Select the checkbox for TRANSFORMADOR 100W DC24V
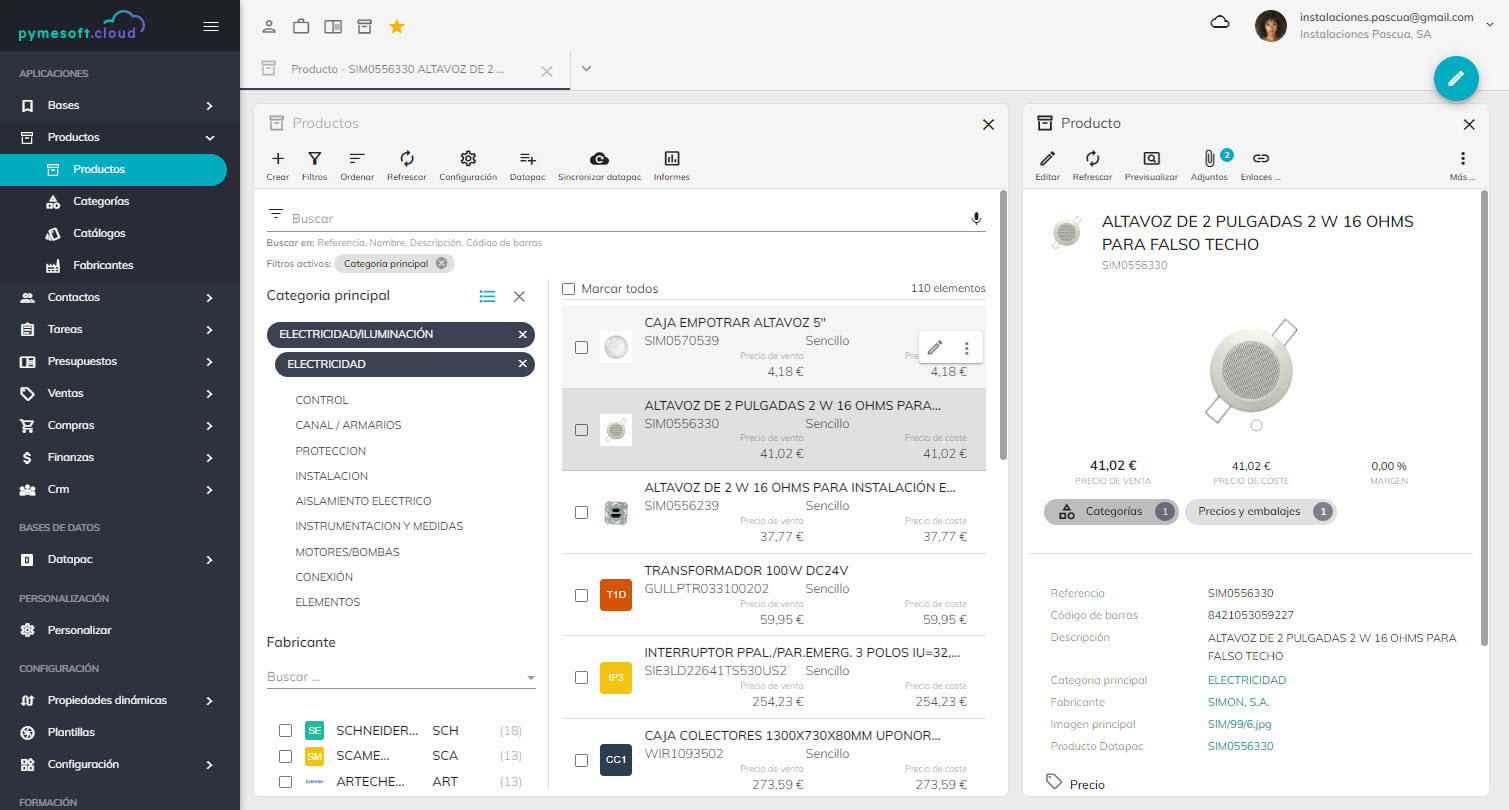Screen dimensions: 1509x810 (x=581, y=594)
